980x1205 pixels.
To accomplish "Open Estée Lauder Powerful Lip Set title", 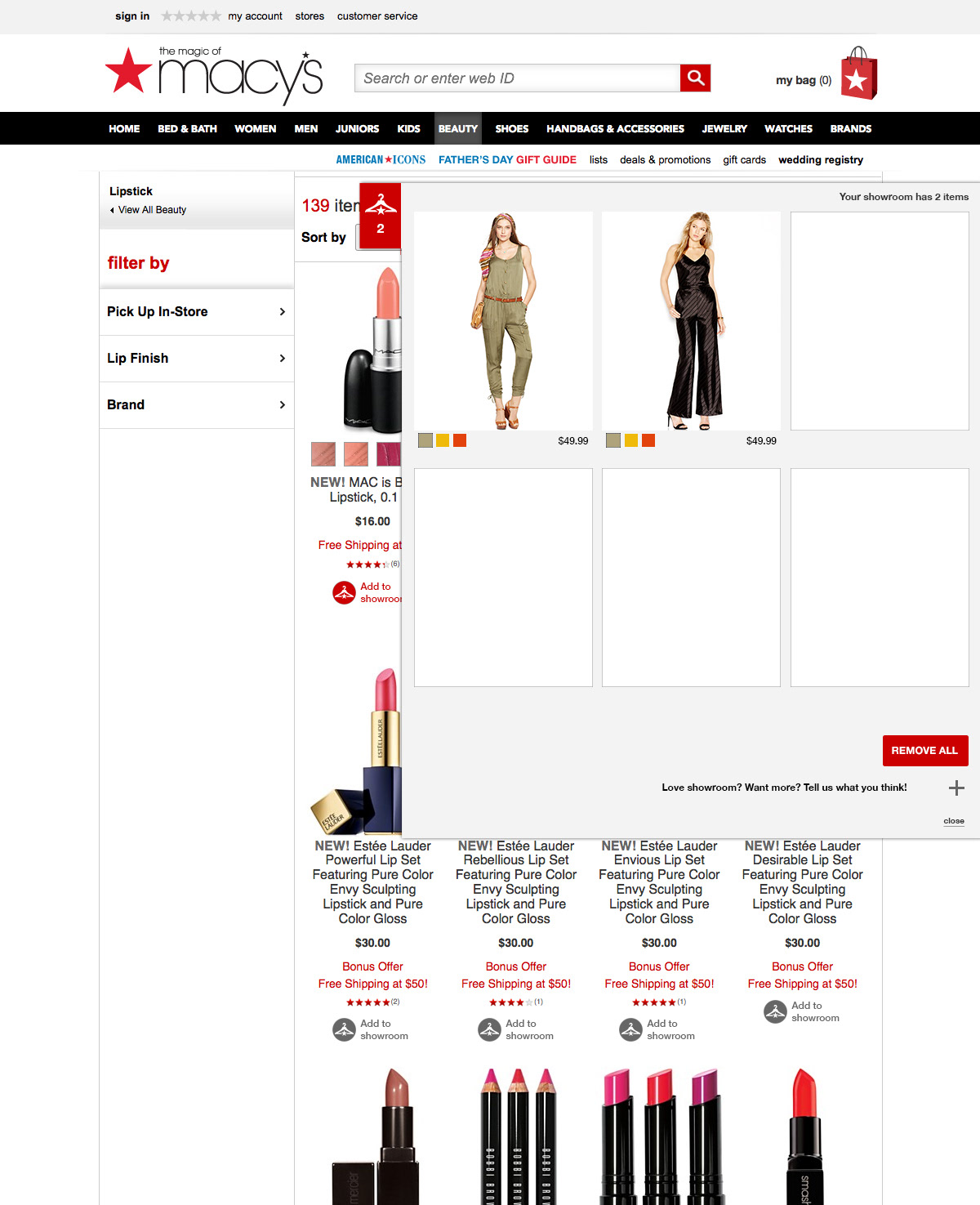I will coord(372,882).
